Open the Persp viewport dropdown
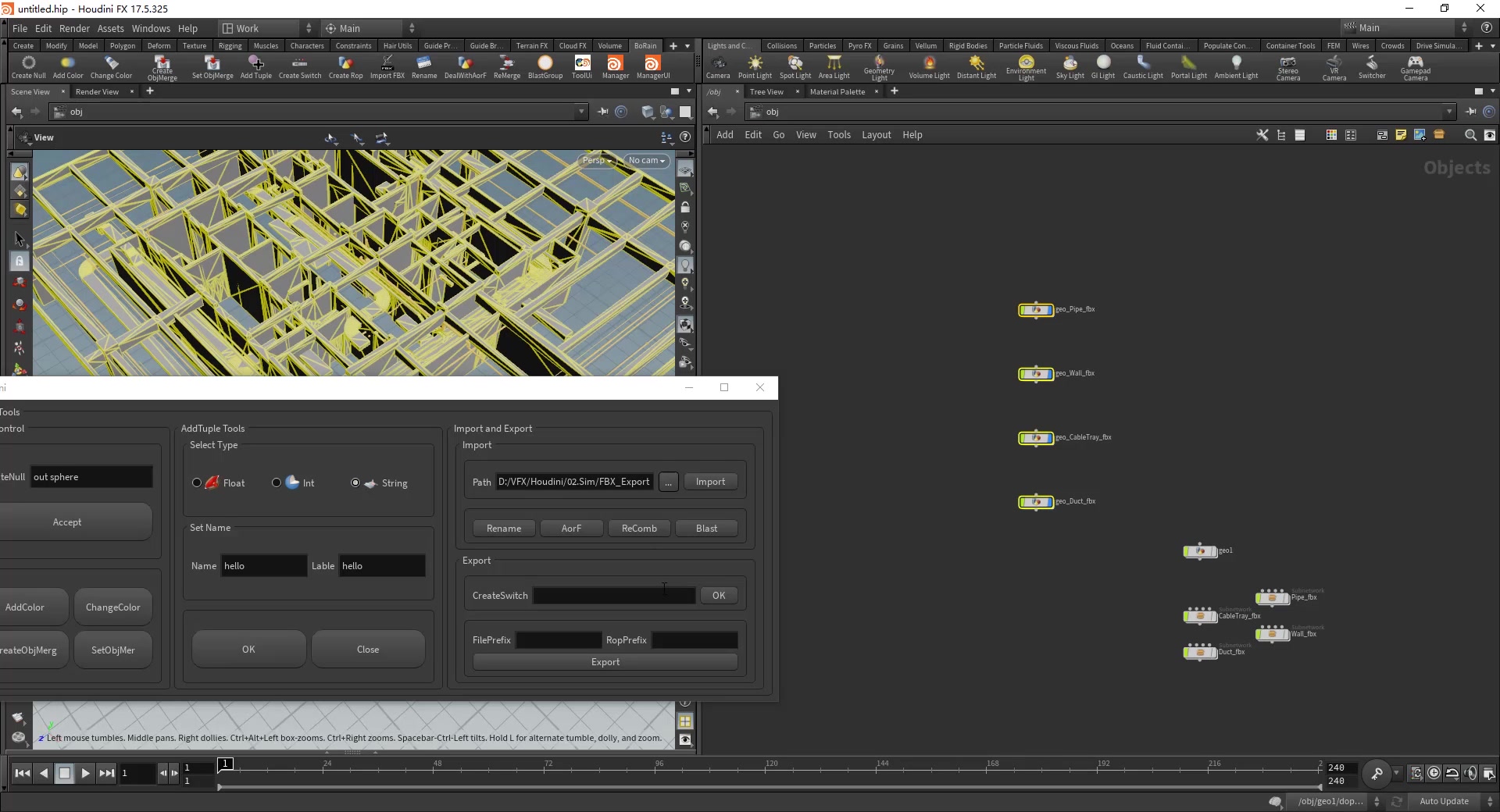The height and width of the screenshot is (812, 1500). click(x=597, y=161)
